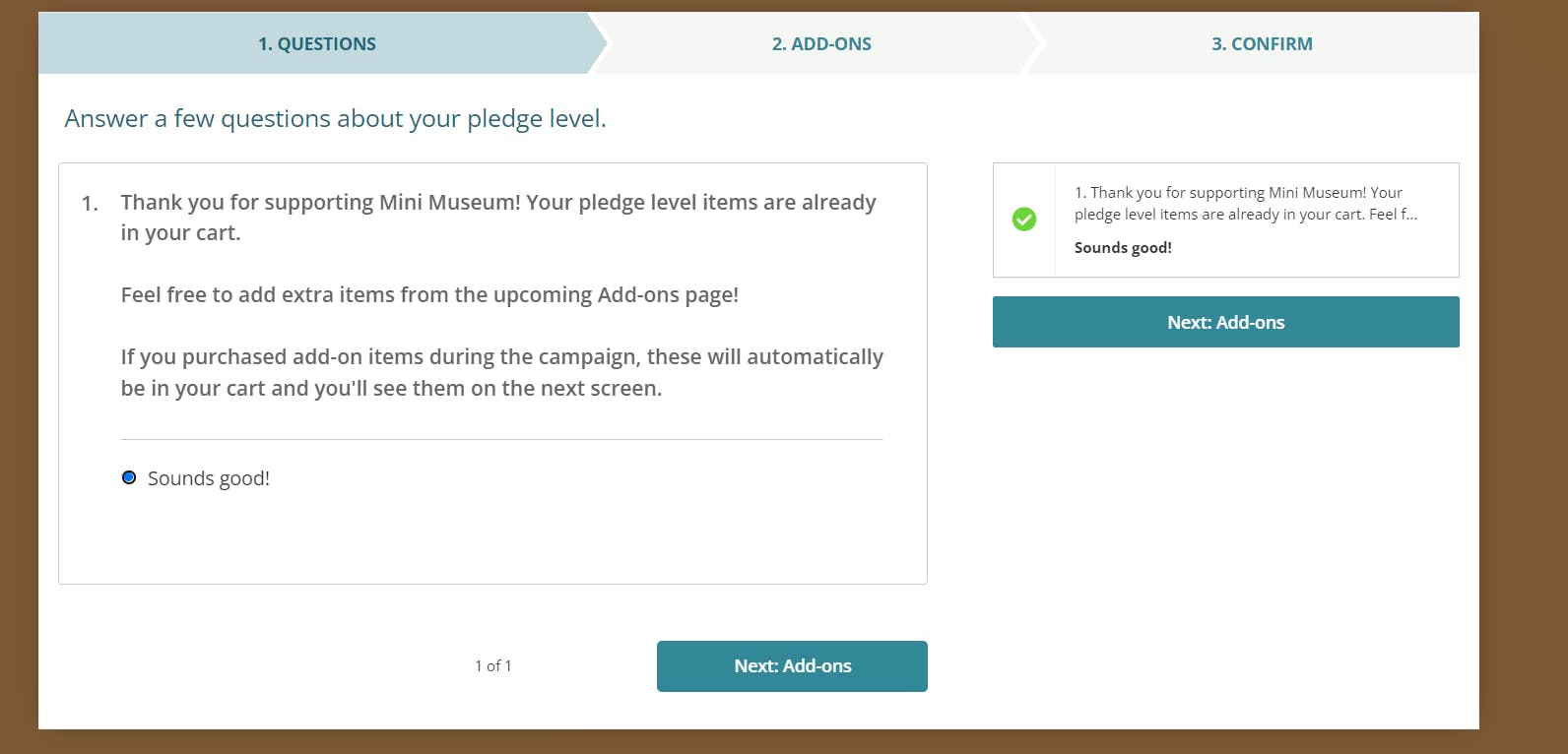Open the 1. Questions step tab
This screenshot has width=1568, height=754.
click(316, 43)
